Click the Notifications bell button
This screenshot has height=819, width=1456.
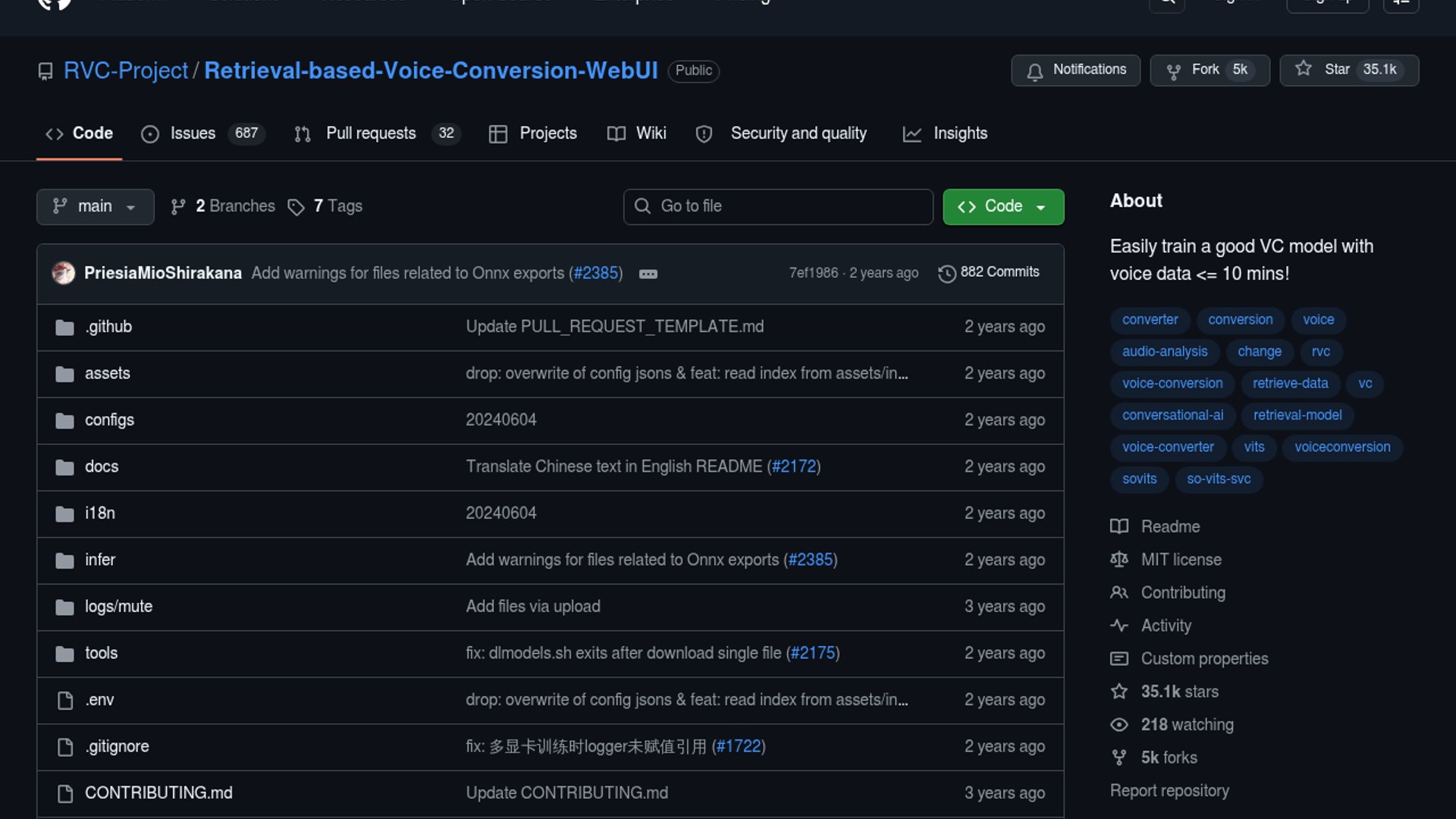pyautogui.click(x=1075, y=70)
